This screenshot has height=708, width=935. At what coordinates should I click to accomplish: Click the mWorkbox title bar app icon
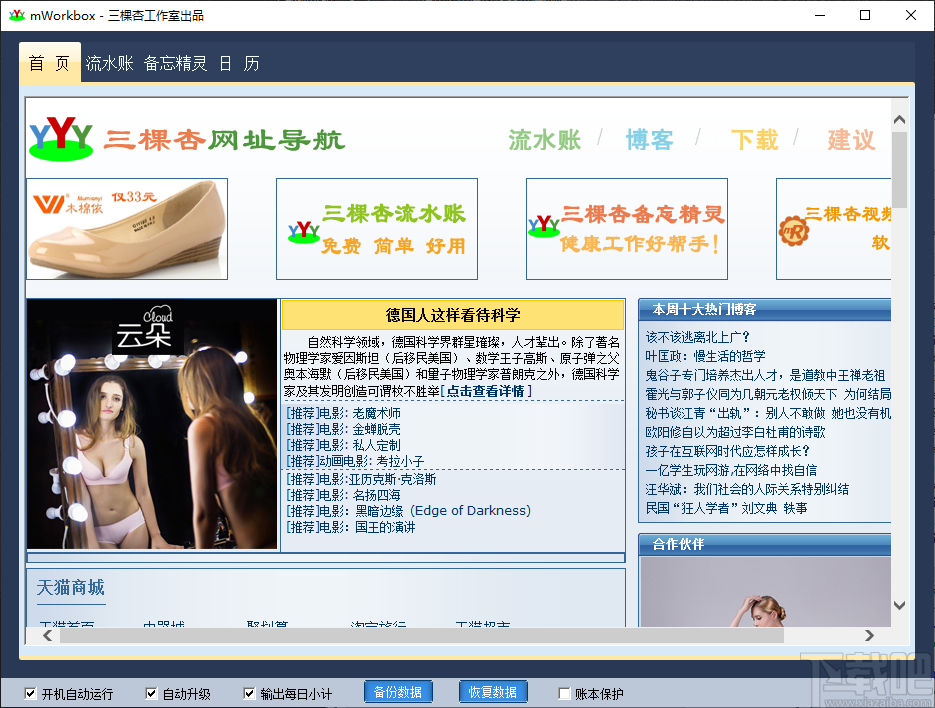[x=17, y=15]
